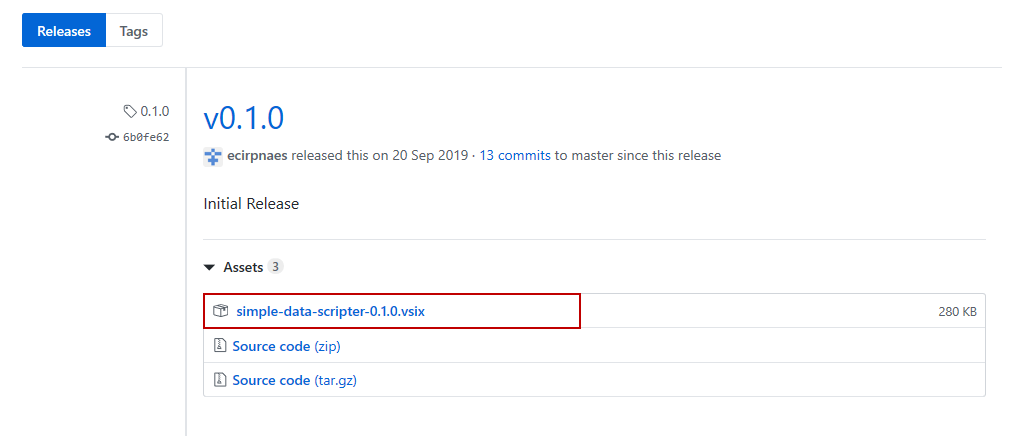Open the Tags tab
This screenshot has height=436, width=1014.
pos(134,31)
